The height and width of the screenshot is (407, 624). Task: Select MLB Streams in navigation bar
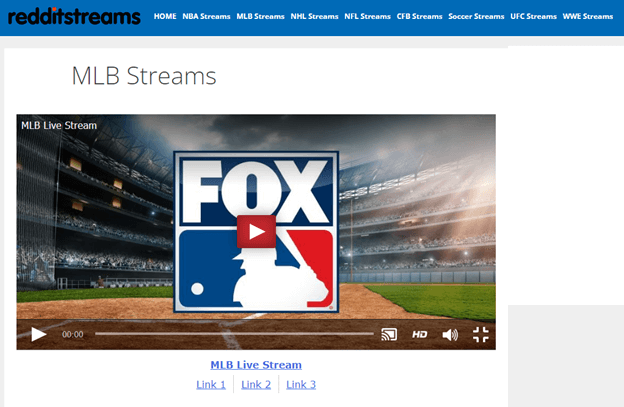(260, 16)
